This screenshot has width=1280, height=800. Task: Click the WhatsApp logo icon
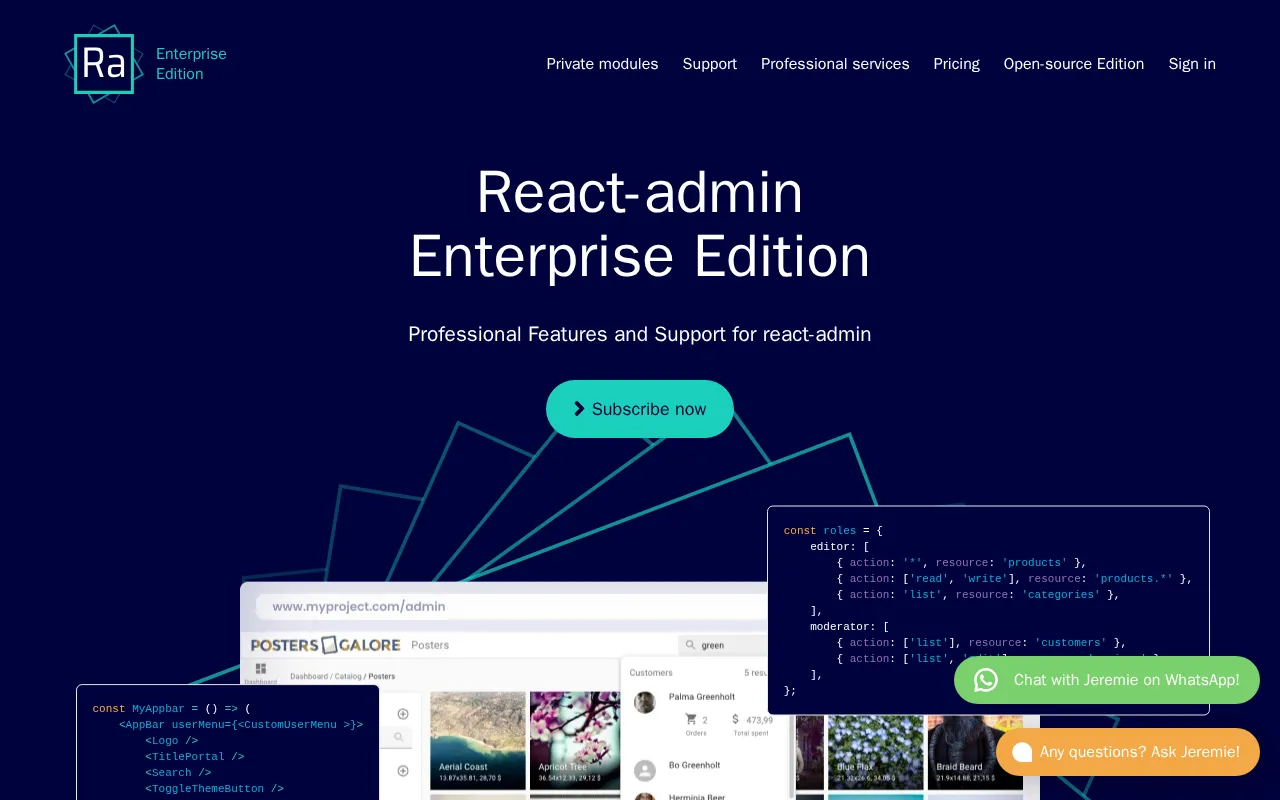point(986,680)
